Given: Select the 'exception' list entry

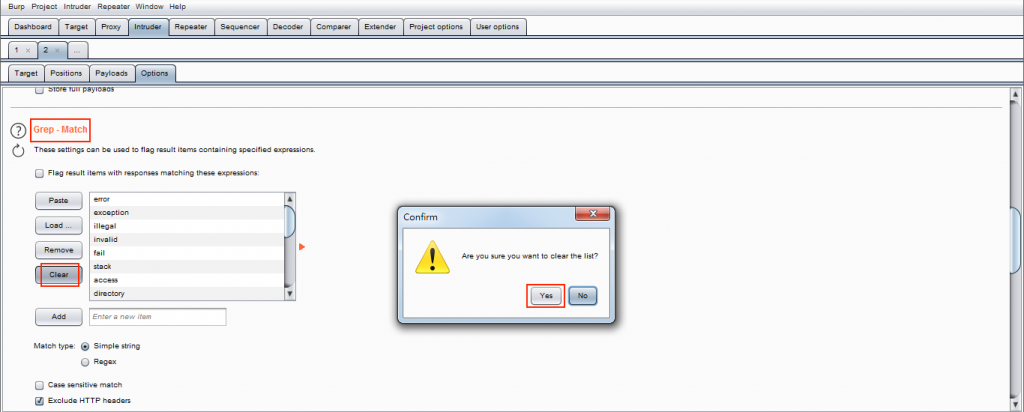Looking at the screenshot, I should [x=187, y=213].
